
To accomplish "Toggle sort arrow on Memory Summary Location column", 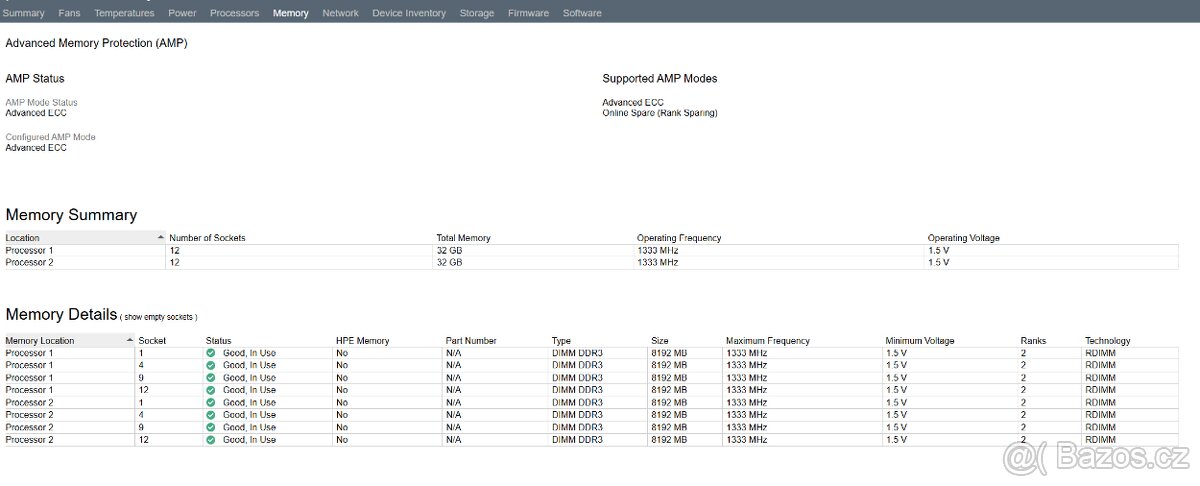I will coord(161,238).
